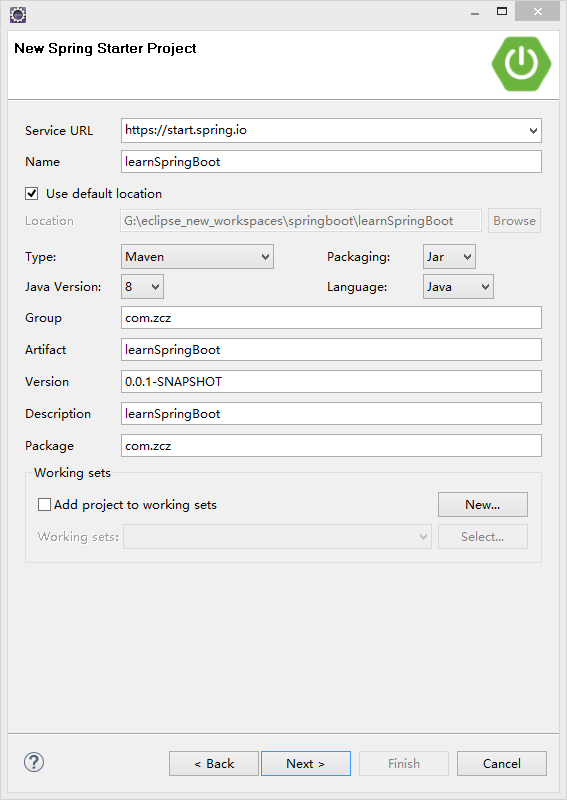Click the Cancel button
Screen dimensions: 567x800
click(x=502, y=763)
